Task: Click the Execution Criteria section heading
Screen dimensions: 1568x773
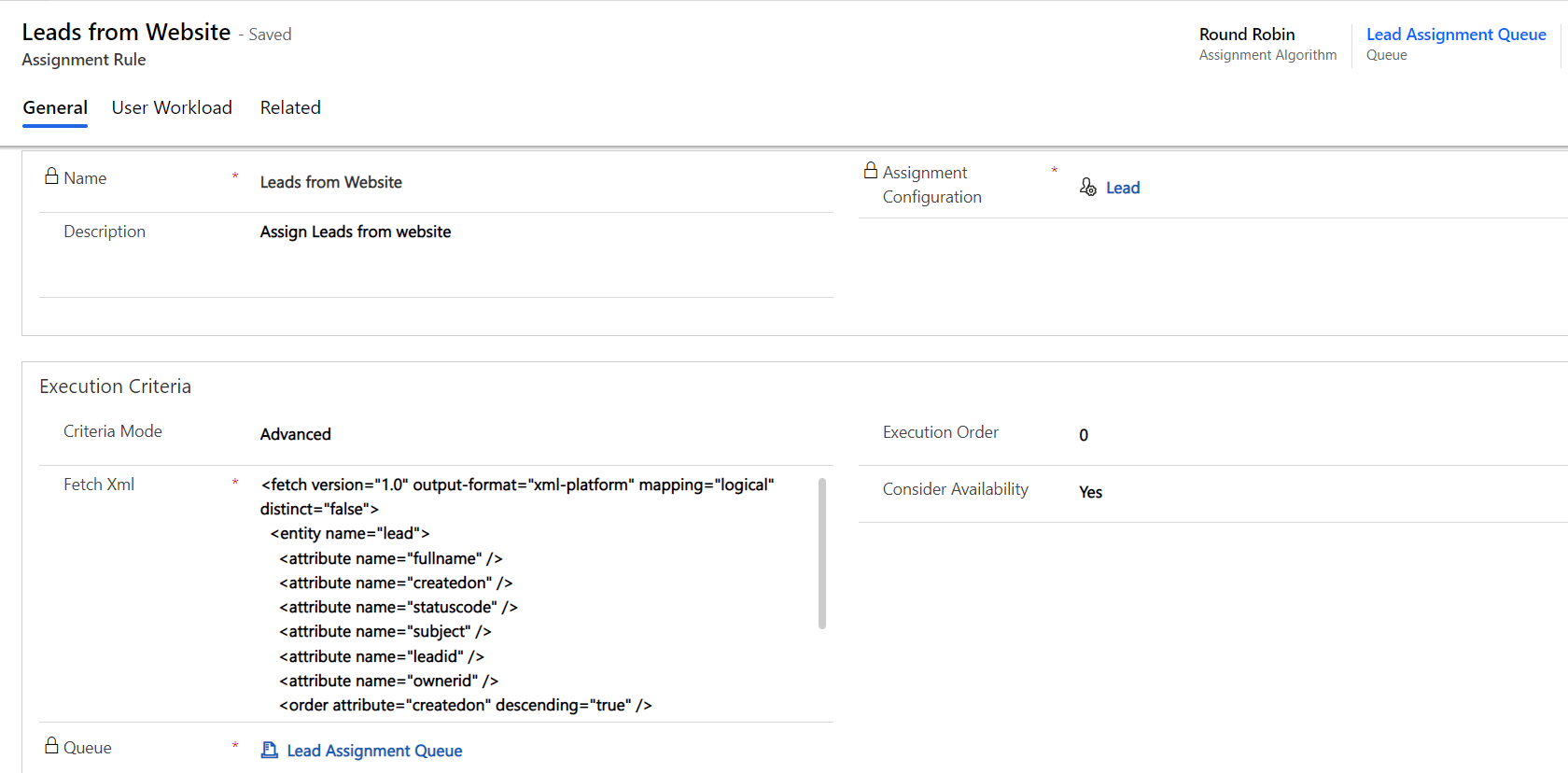Action: point(115,386)
